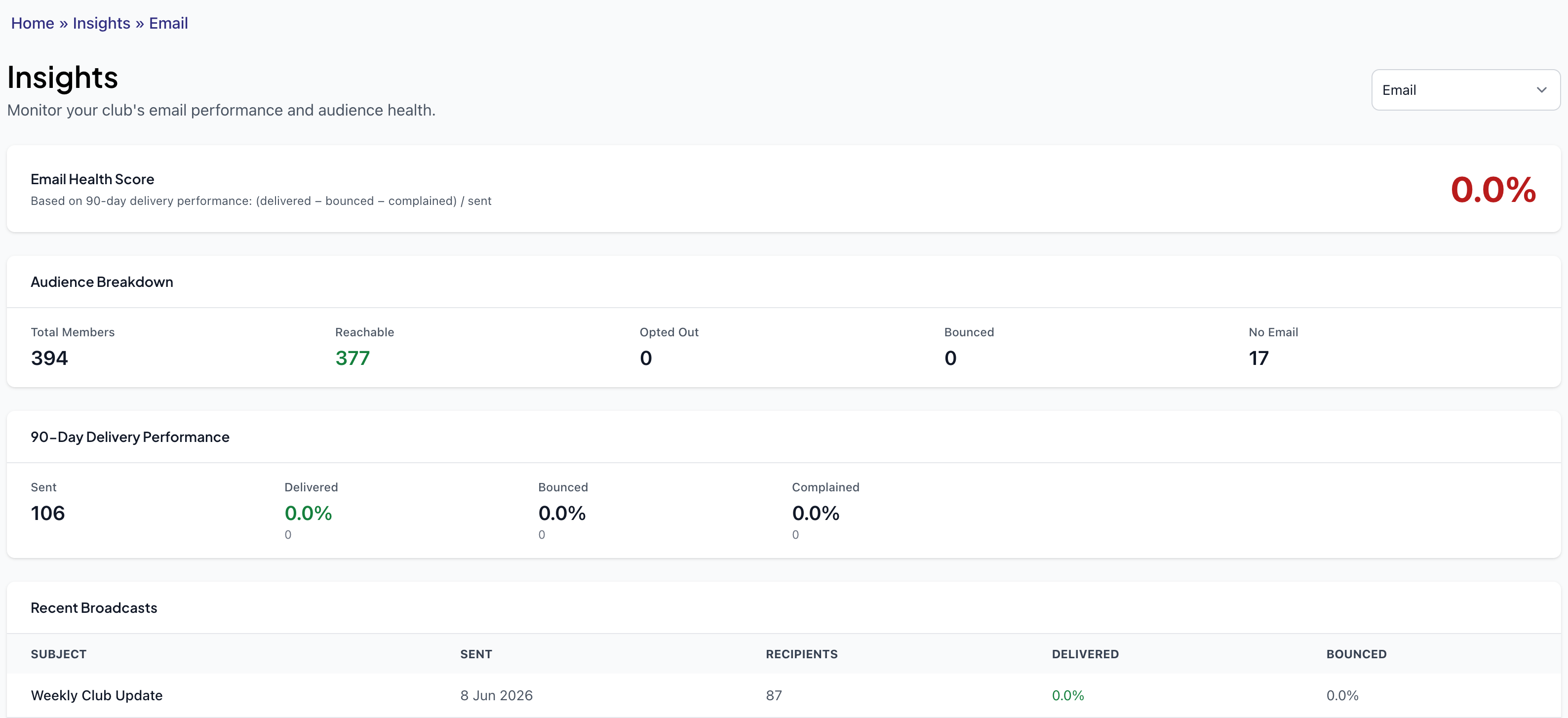Click the dropdown chevron arrow icon
Viewport: 1568px width, 718px height.
point(1541,90)
